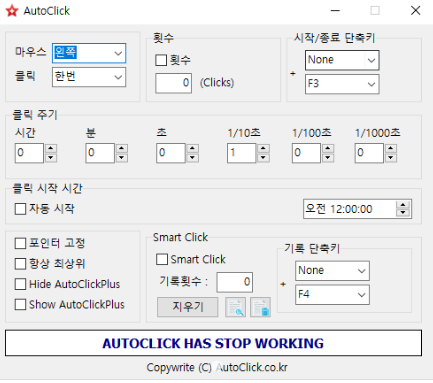This screenshot has height=383, width=433.
Task: Open the Smart Click record search icon
Action: tap(236, 307)
